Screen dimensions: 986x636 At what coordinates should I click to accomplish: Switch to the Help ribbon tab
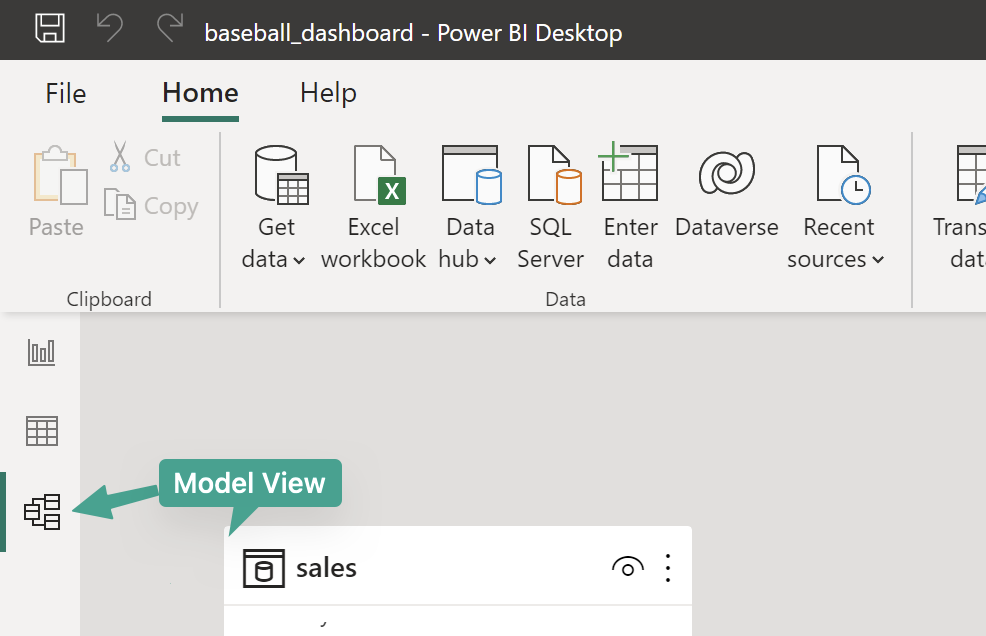coord(328,92)
